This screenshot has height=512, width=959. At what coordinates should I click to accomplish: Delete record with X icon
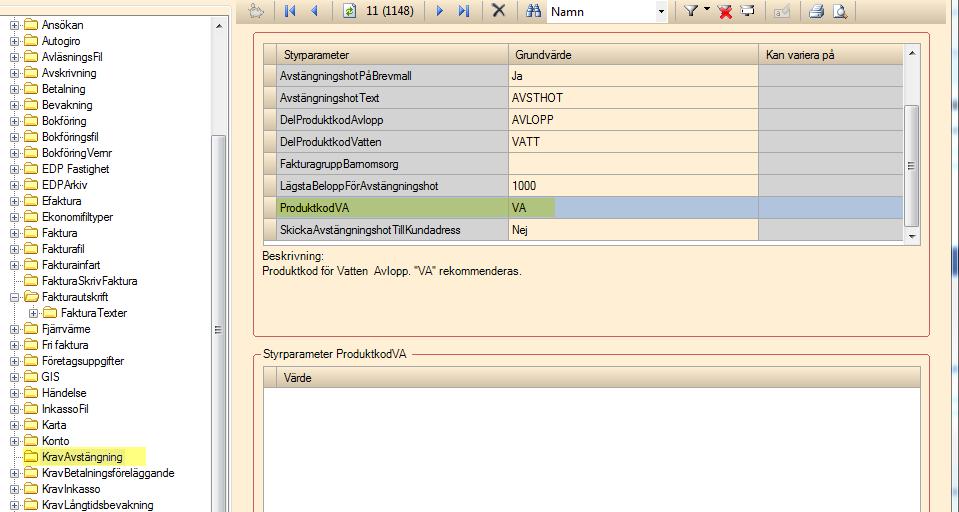click(499, 10)
